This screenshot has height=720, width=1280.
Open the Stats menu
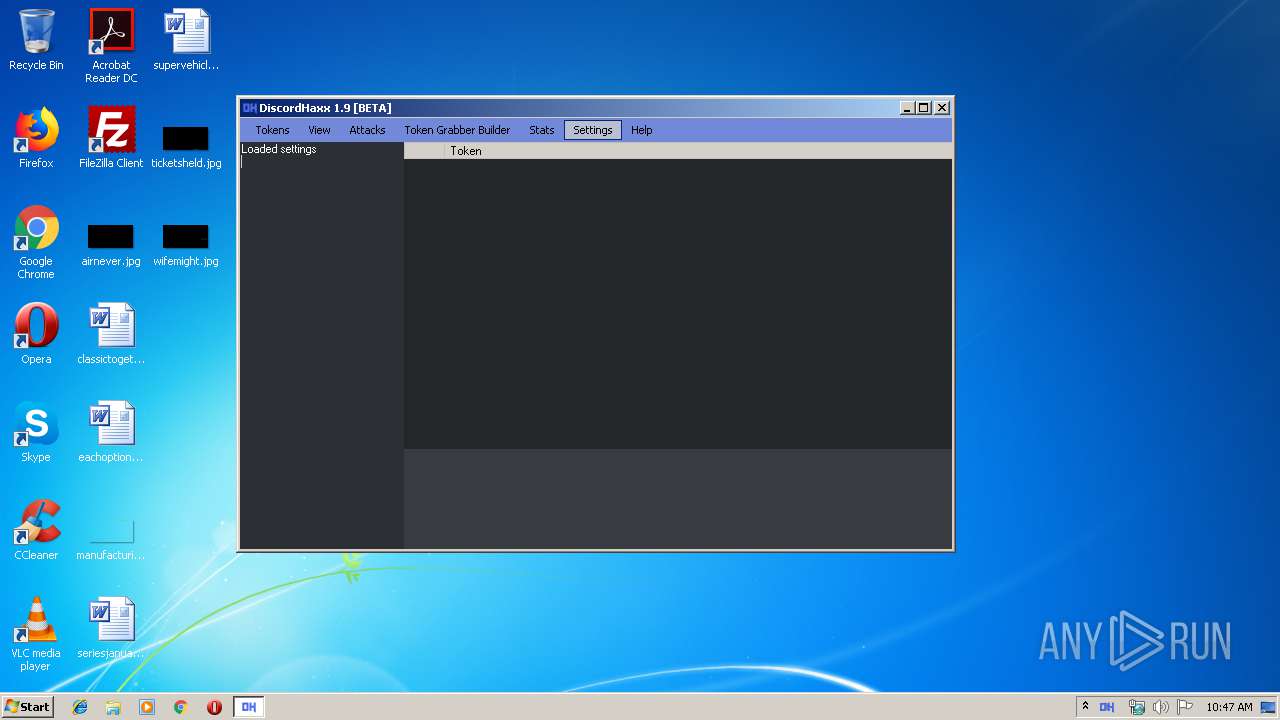[541, 130]
